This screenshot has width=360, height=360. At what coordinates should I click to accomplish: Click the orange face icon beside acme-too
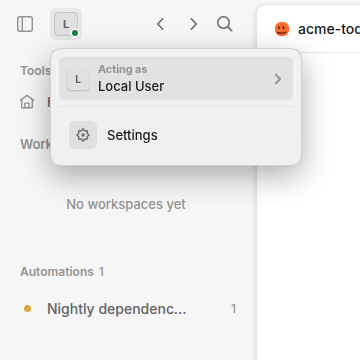coord(282,29)
